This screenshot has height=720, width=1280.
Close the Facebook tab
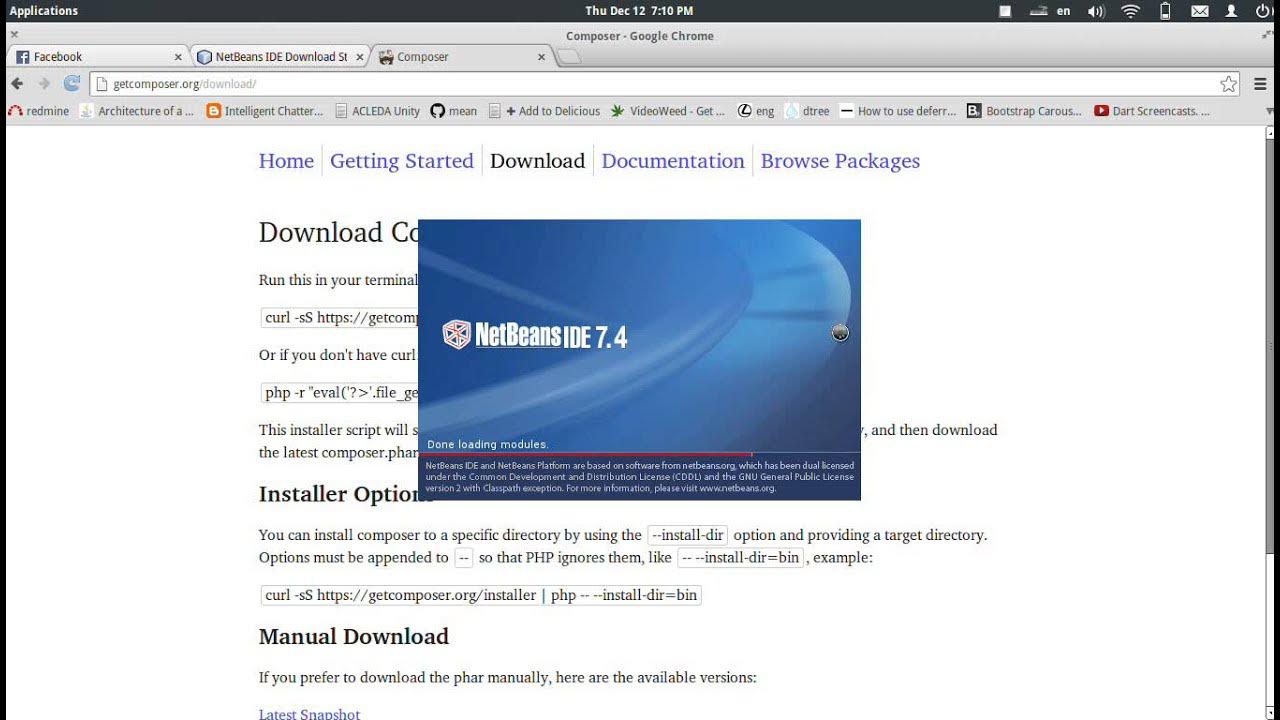point(178,57)
